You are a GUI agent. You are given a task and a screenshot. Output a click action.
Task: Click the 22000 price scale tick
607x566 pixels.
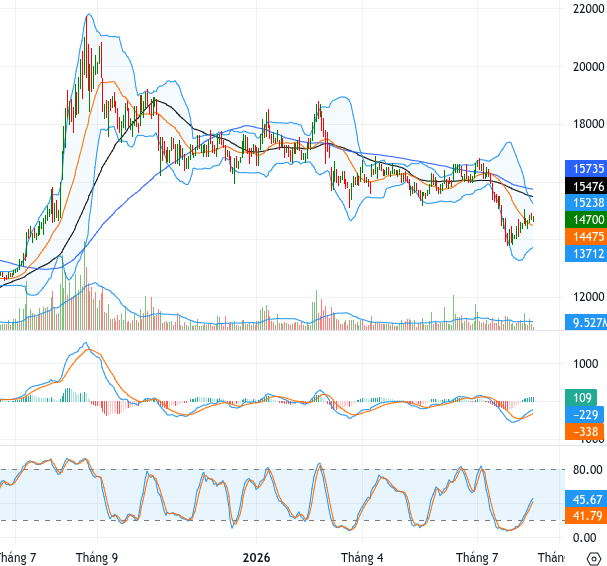(588, 9)
